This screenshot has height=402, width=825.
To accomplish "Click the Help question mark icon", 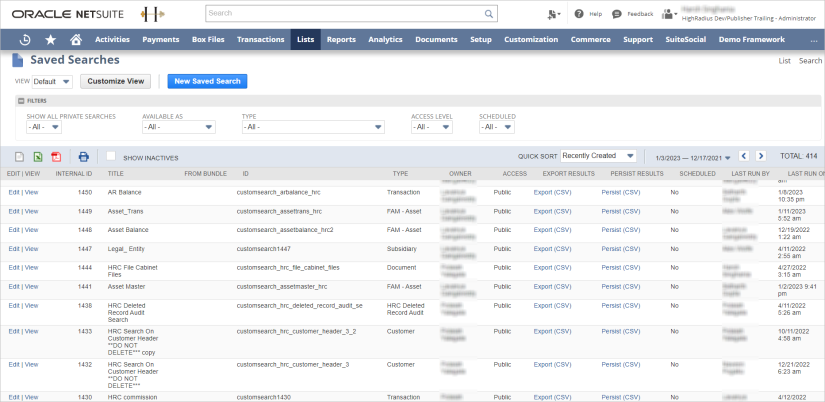I will 579,14.
